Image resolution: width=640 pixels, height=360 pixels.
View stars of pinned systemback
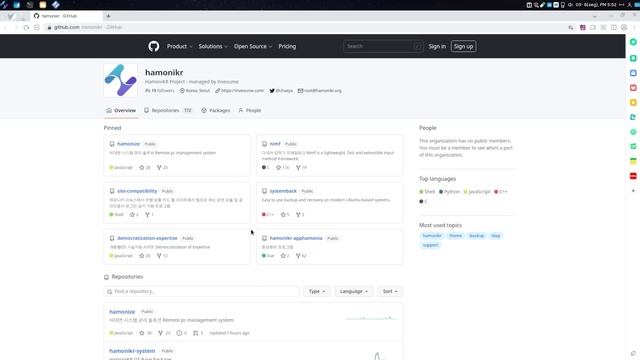tap(285, 214)
